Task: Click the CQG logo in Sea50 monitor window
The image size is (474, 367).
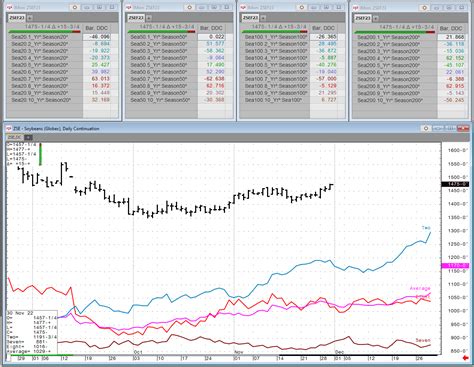Action: click(x=128, y=7)
